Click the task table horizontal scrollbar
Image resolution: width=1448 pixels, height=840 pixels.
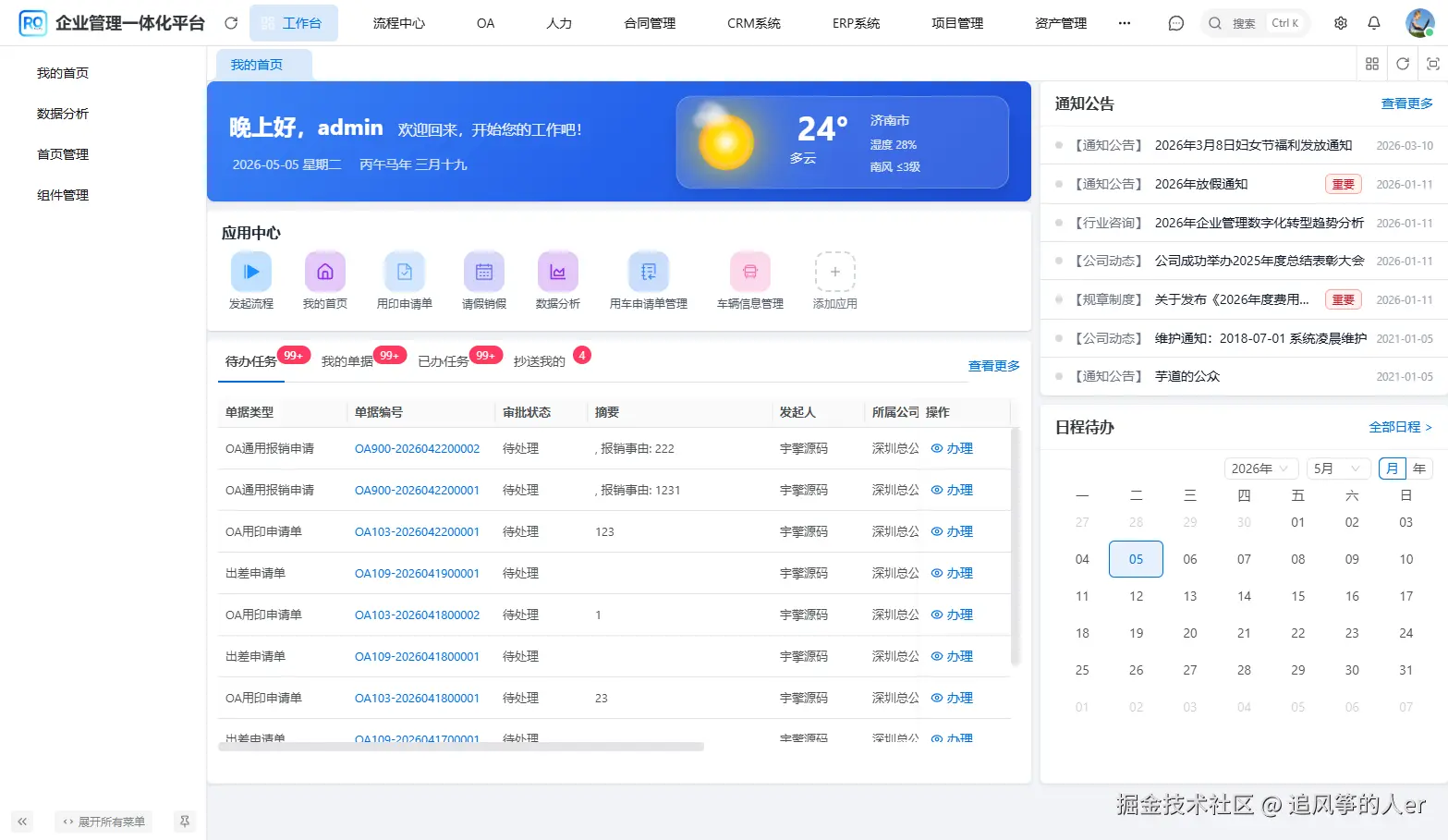461,747
